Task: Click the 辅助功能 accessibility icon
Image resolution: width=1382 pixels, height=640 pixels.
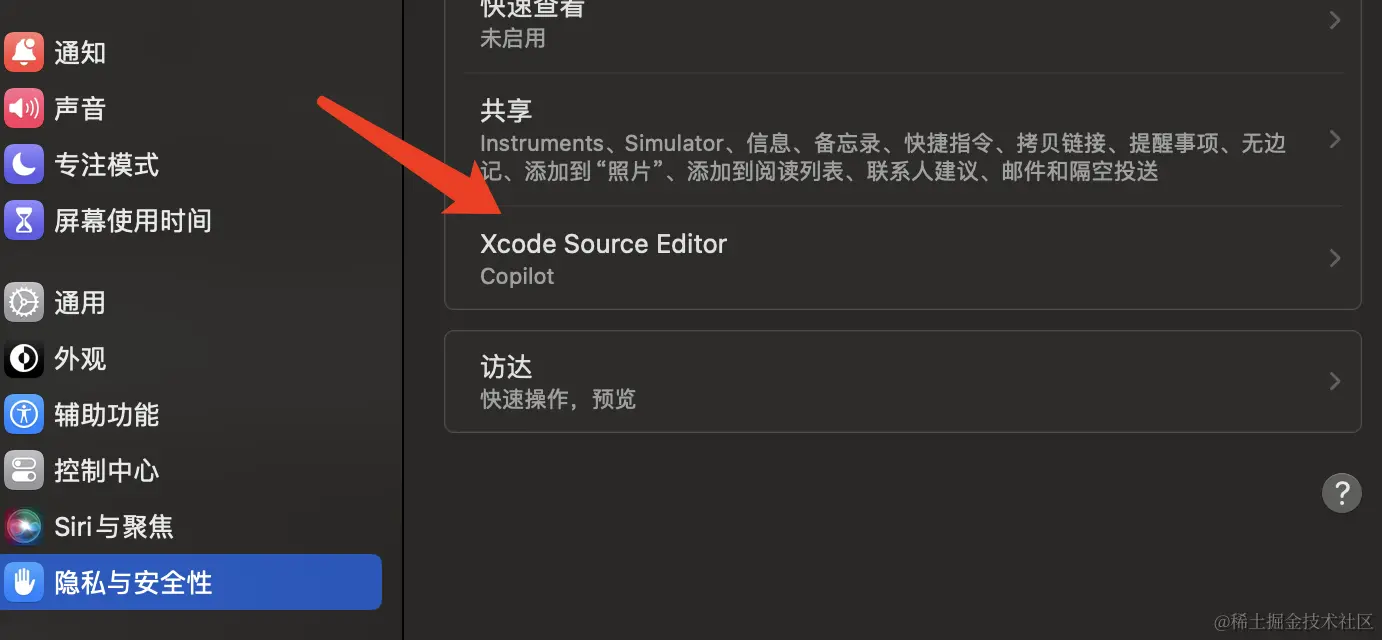Action: pyautogui.click(x=24, y=414)
